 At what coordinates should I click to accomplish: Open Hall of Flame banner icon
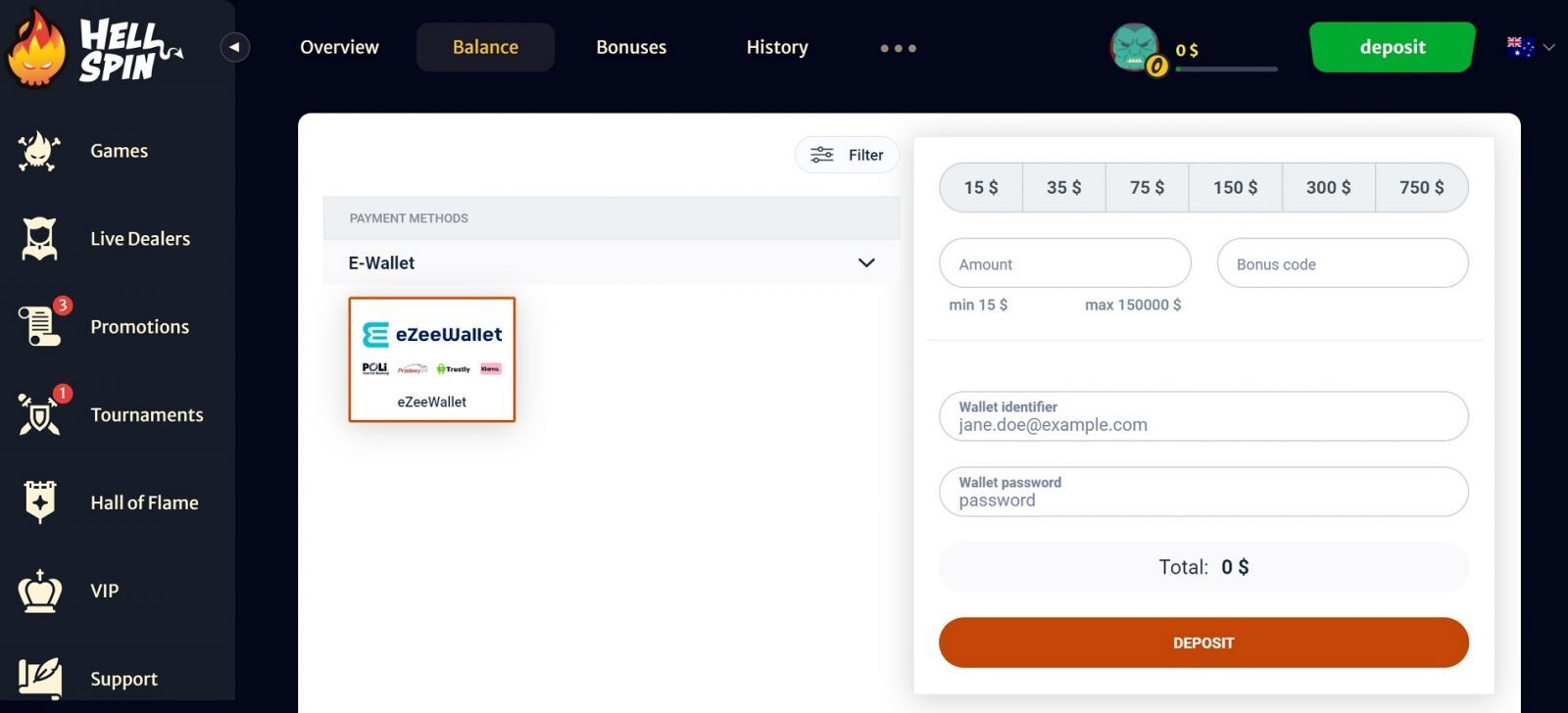tap(39, 502)
